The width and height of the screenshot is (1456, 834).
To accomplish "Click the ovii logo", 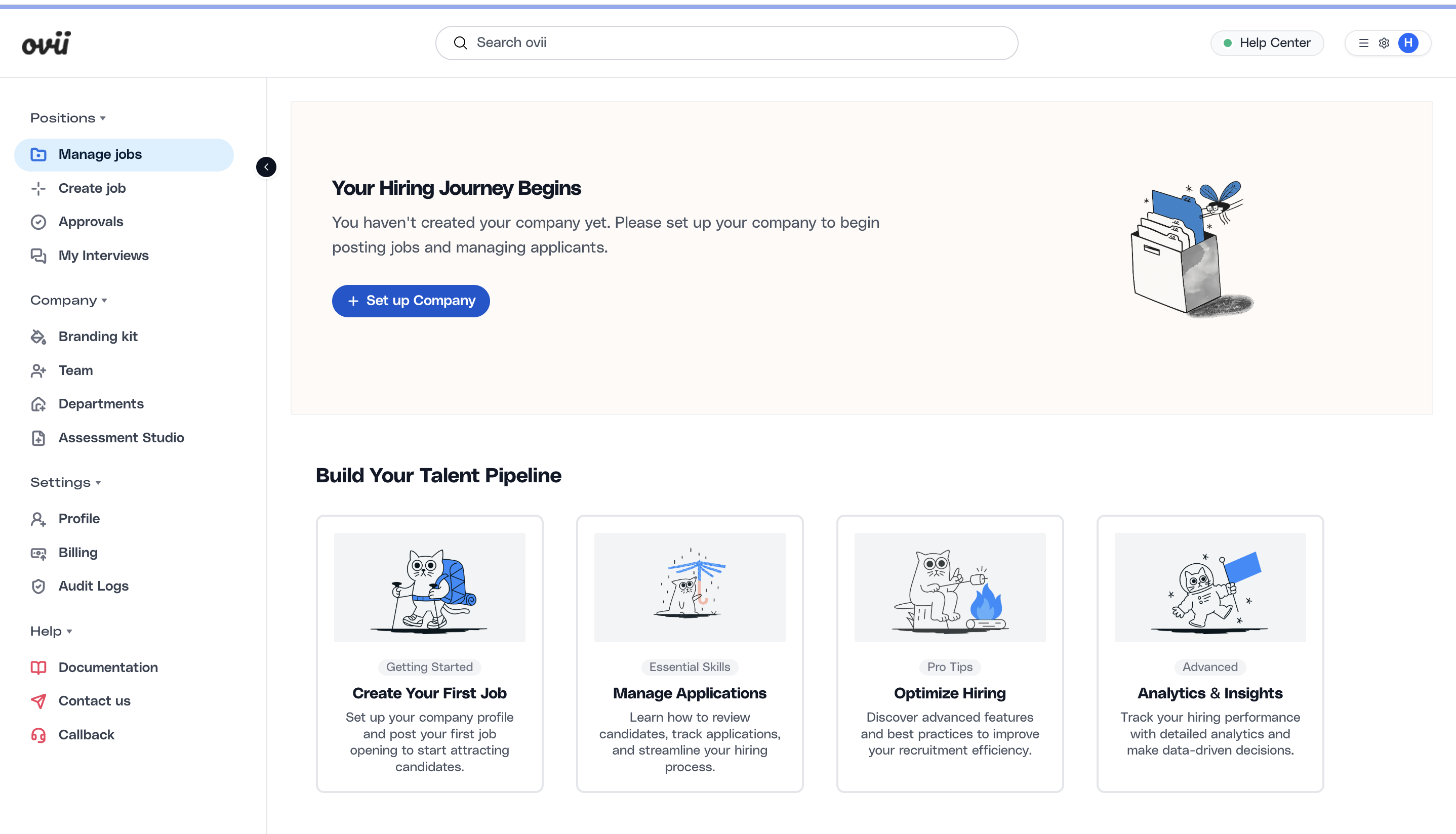I will tap(47, 43).
